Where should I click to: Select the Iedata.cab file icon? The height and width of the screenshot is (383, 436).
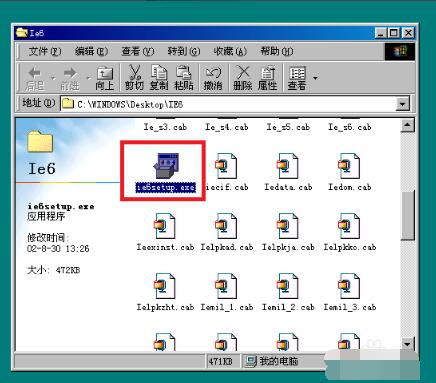288,166
